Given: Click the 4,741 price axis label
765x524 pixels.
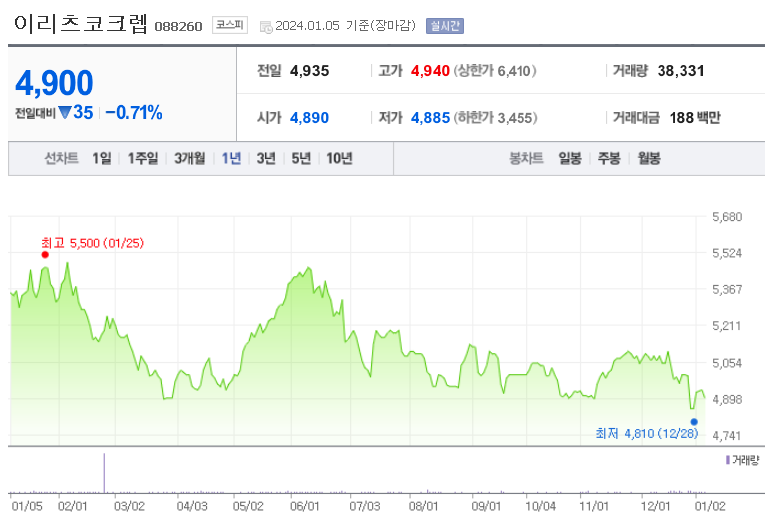Looking at the screenshot, I should coord(727,436).
